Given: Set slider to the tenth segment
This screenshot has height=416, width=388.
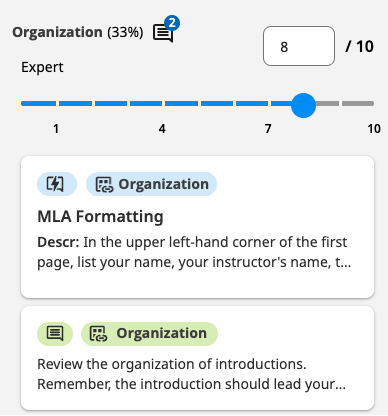Looking at the screenshot, I should tap(358, 104).
